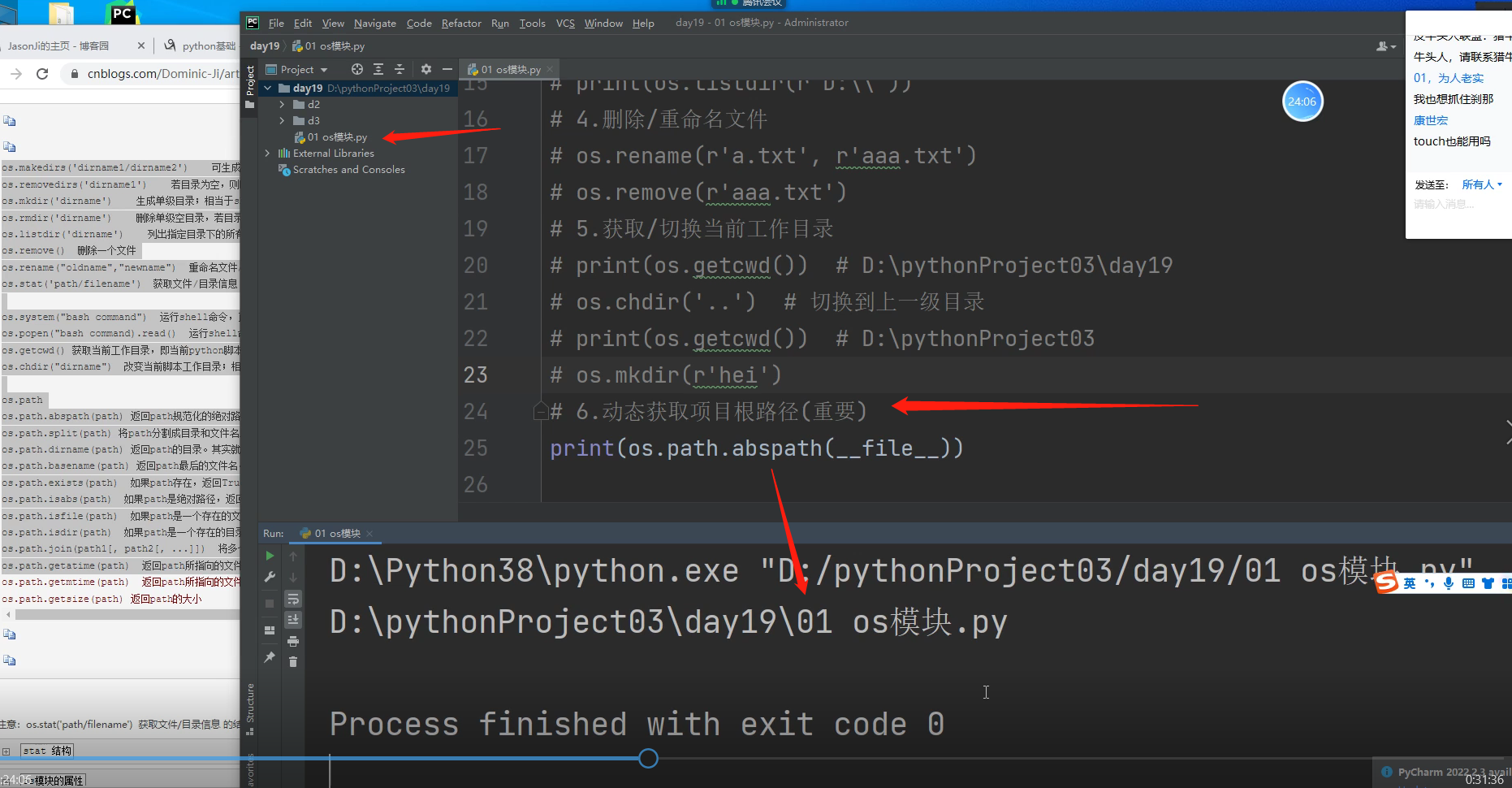1512x788 pixels.
Task: Click 01 os模块.py breadcrumb in navigation bar
Action: [x=329, y=46]
